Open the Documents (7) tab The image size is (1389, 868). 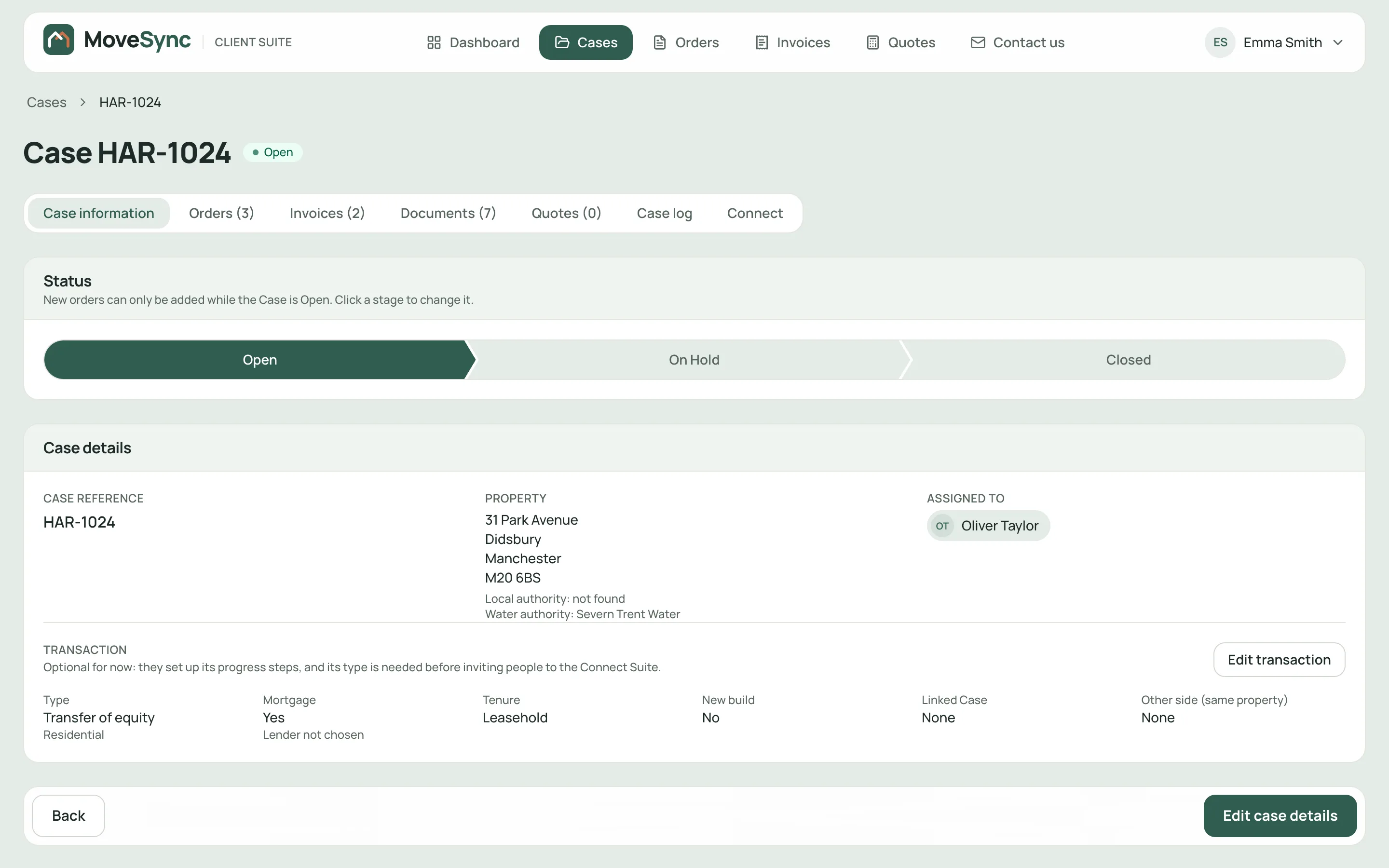point(448,213)
